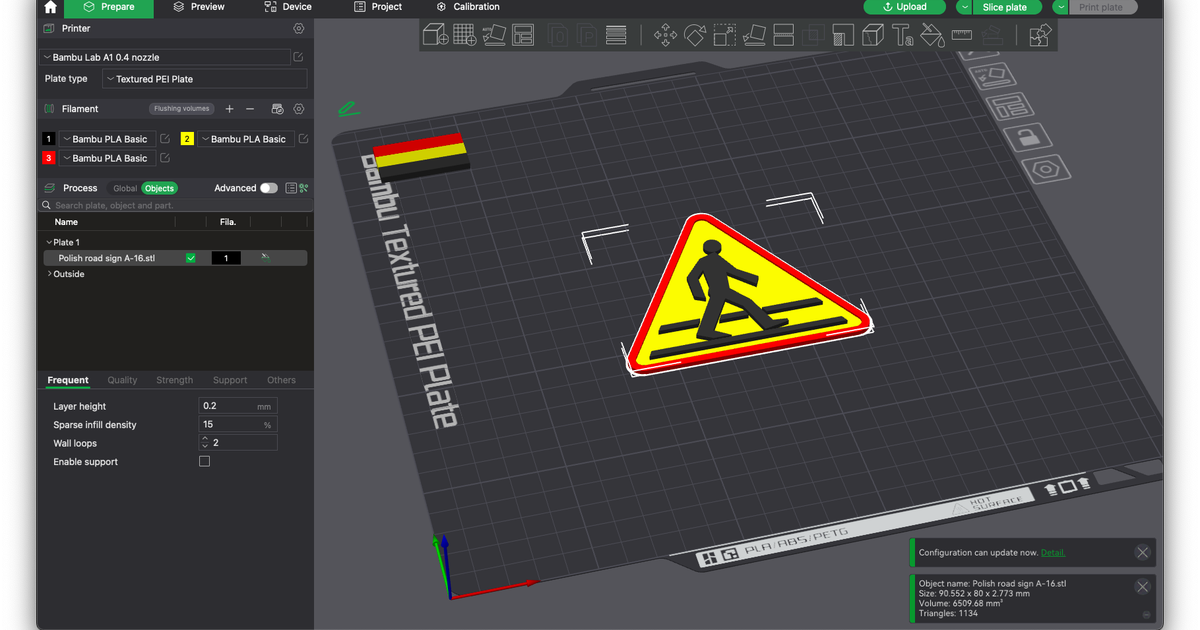Viewport: 1200px width, 630px height.
Task: Select the Move tool in the toolbar
Action: tap(666, 34)
